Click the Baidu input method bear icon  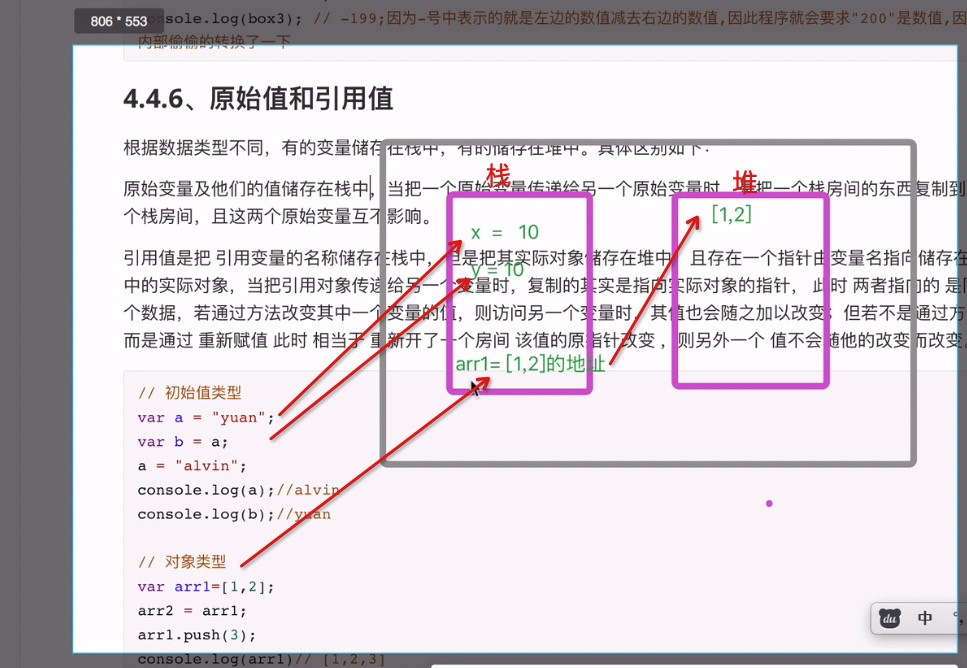(889, 618)
